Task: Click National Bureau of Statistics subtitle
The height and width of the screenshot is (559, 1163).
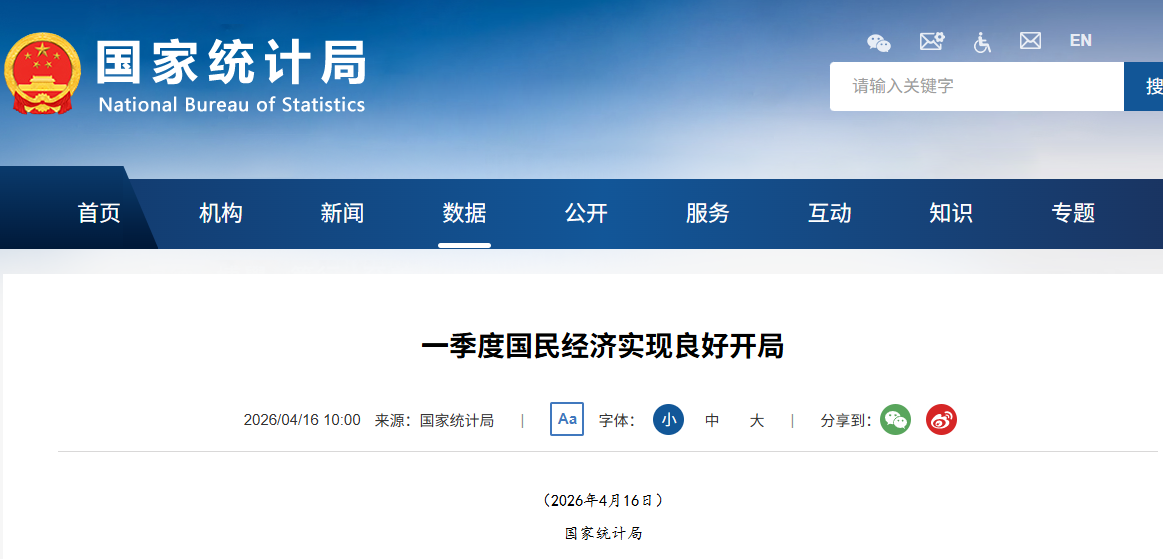Action: click(231, 104)
